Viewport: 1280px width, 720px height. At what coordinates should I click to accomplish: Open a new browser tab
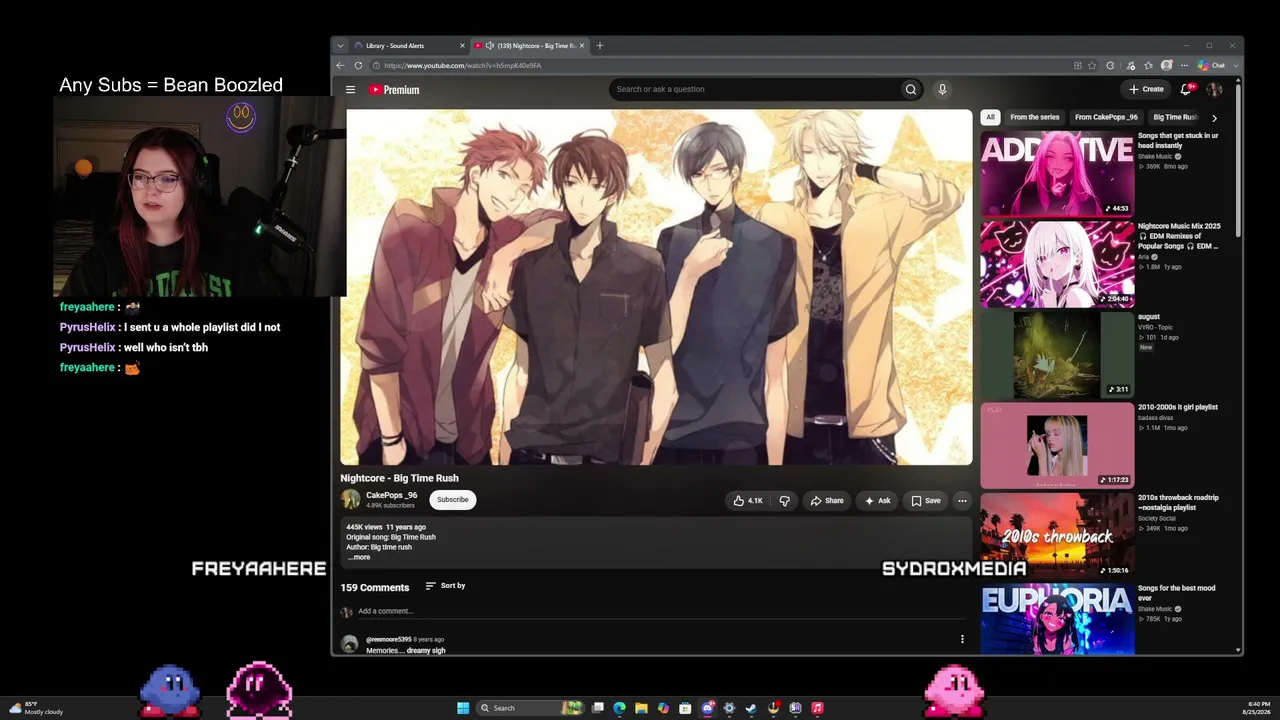coord(600,45)
